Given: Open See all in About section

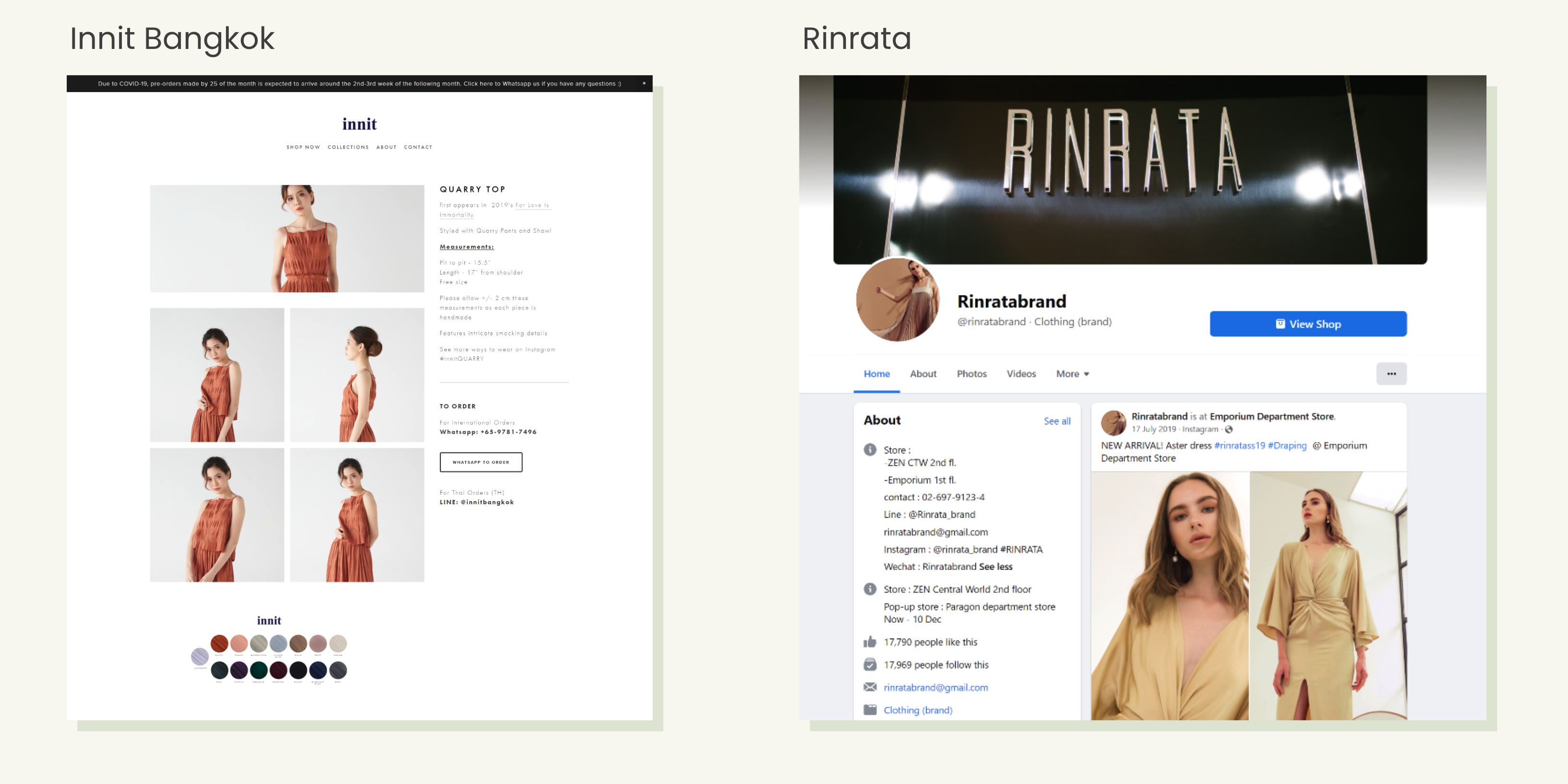Looking at the screenshot, I should pos(1057,421).
